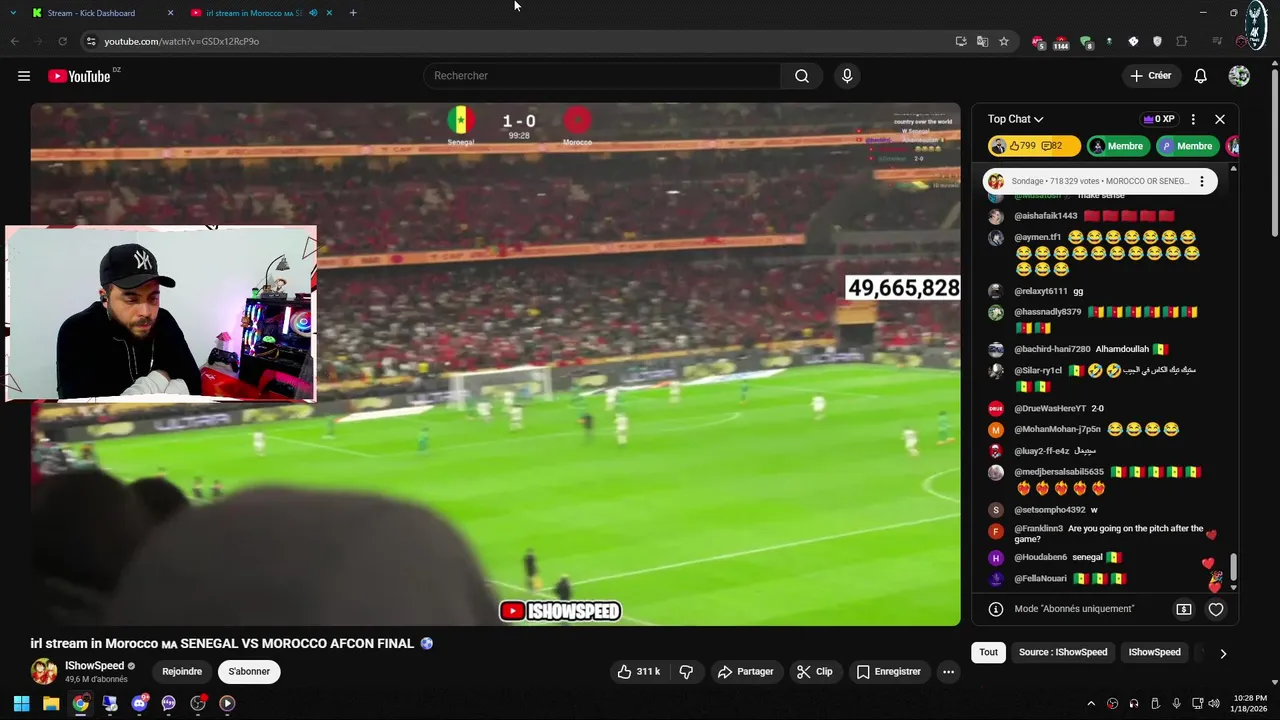Open chat options three-dot menu
Screen dimensions: 1280x720
click(1193, 119)
